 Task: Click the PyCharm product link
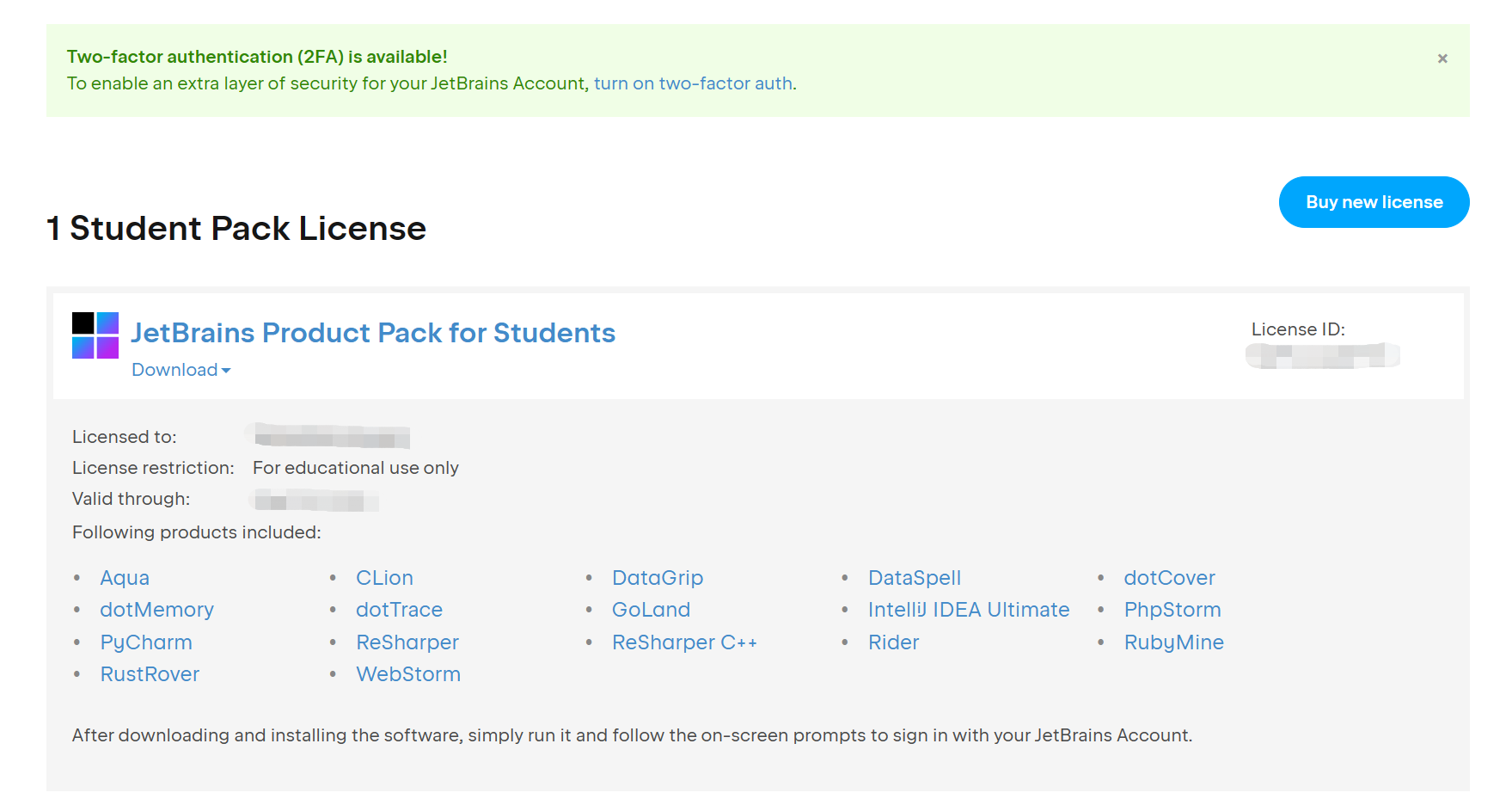pyautogui.click(x=146, y=642)
